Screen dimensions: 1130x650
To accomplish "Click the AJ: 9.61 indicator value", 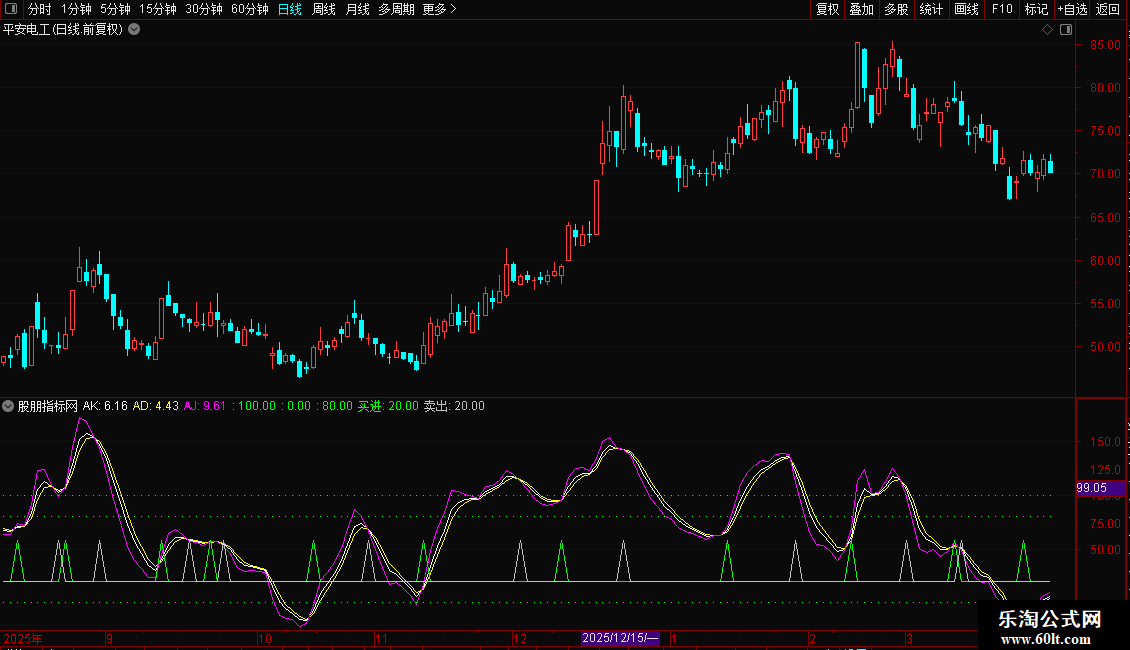I will 205,406.
